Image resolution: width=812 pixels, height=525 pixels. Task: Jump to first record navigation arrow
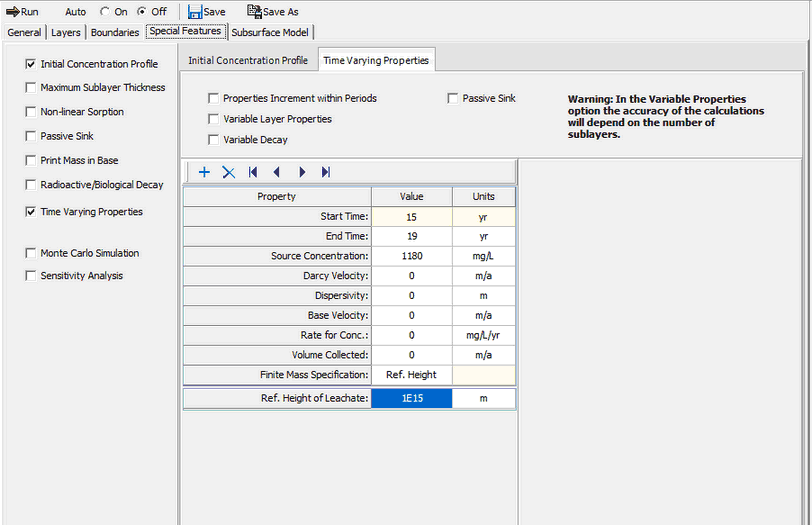tap(253, 172)
